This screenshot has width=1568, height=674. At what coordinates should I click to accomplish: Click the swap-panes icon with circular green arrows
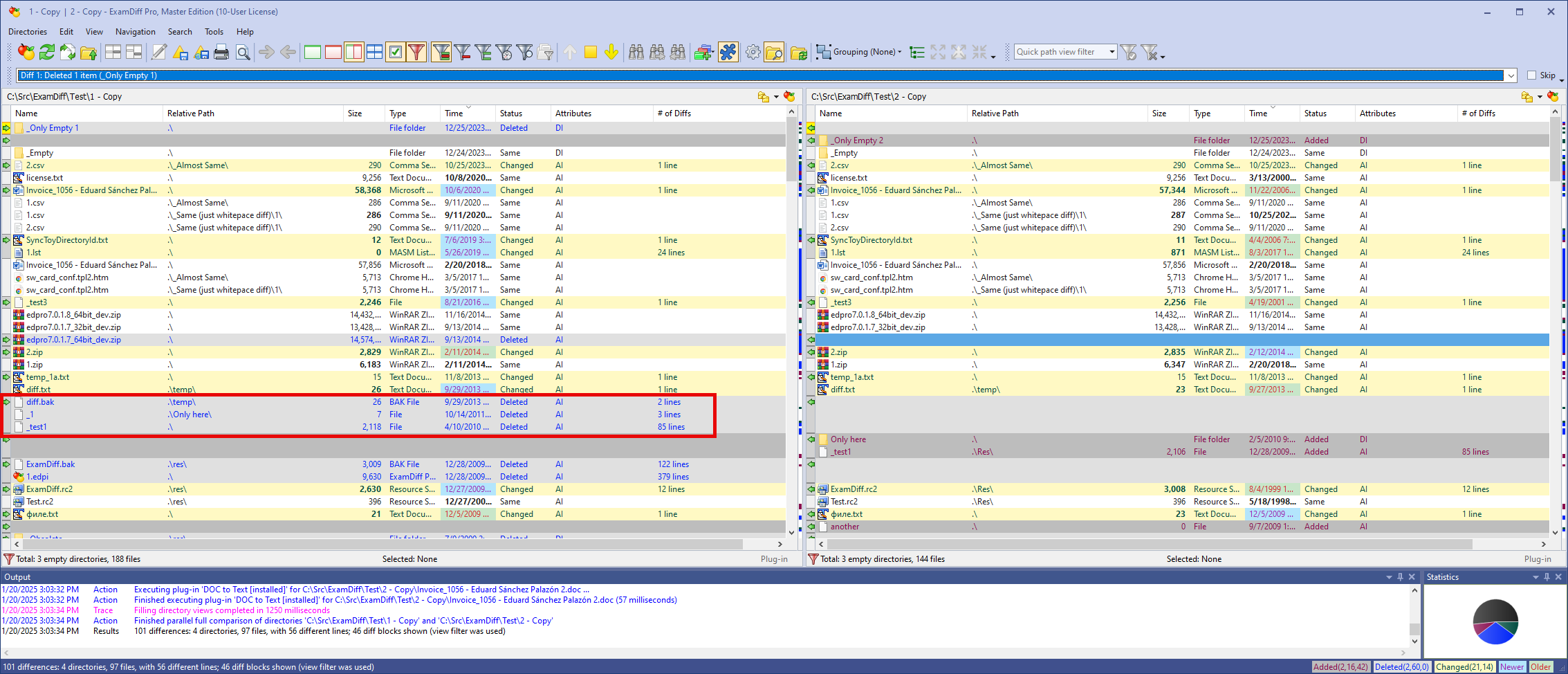(68, 52)
